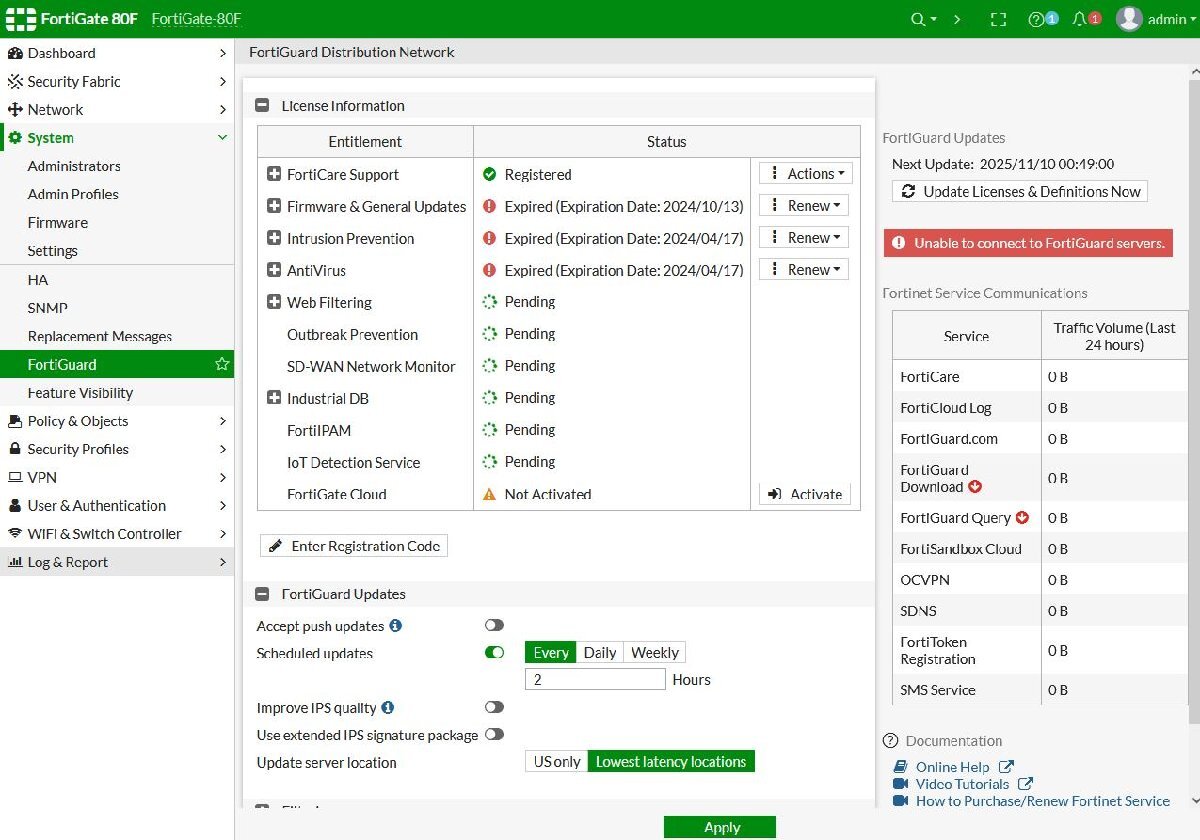
Task: Turn on Use extended IPS signature package
Action: click(494, 735)
